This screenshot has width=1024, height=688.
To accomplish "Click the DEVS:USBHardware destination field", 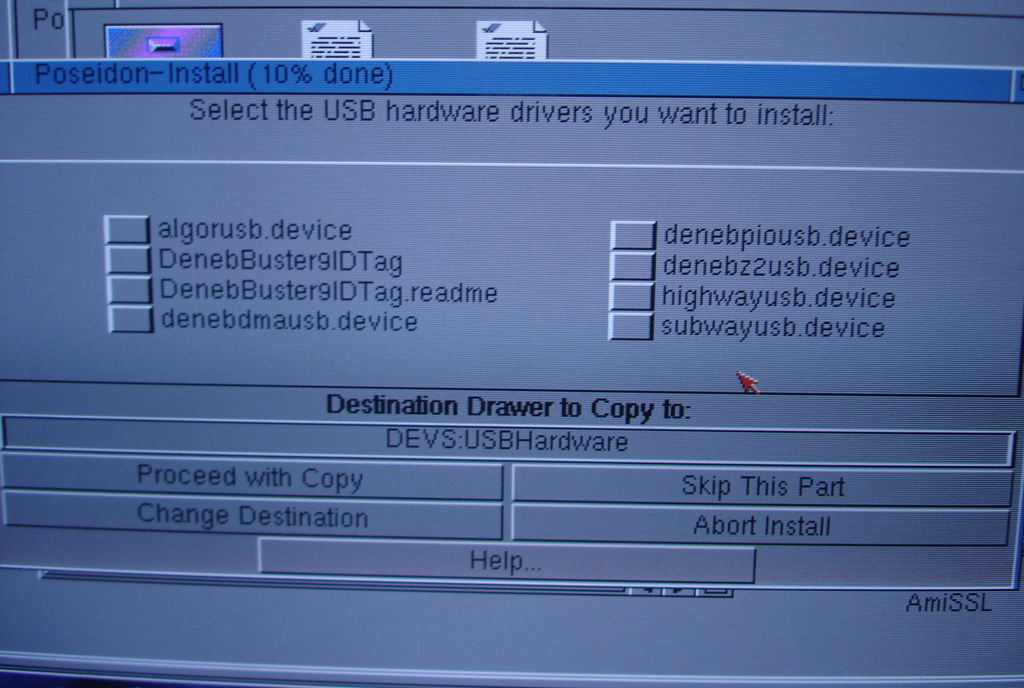I will [x=508, y=441].
